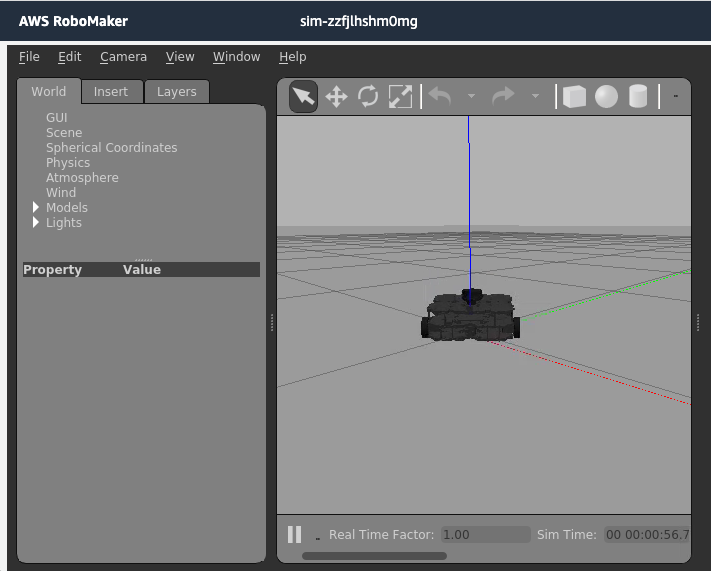The width and height of the screenshot is (711, 571).
Task: Select Atmosphere in the world tree
Action: (x=82, y=177)
